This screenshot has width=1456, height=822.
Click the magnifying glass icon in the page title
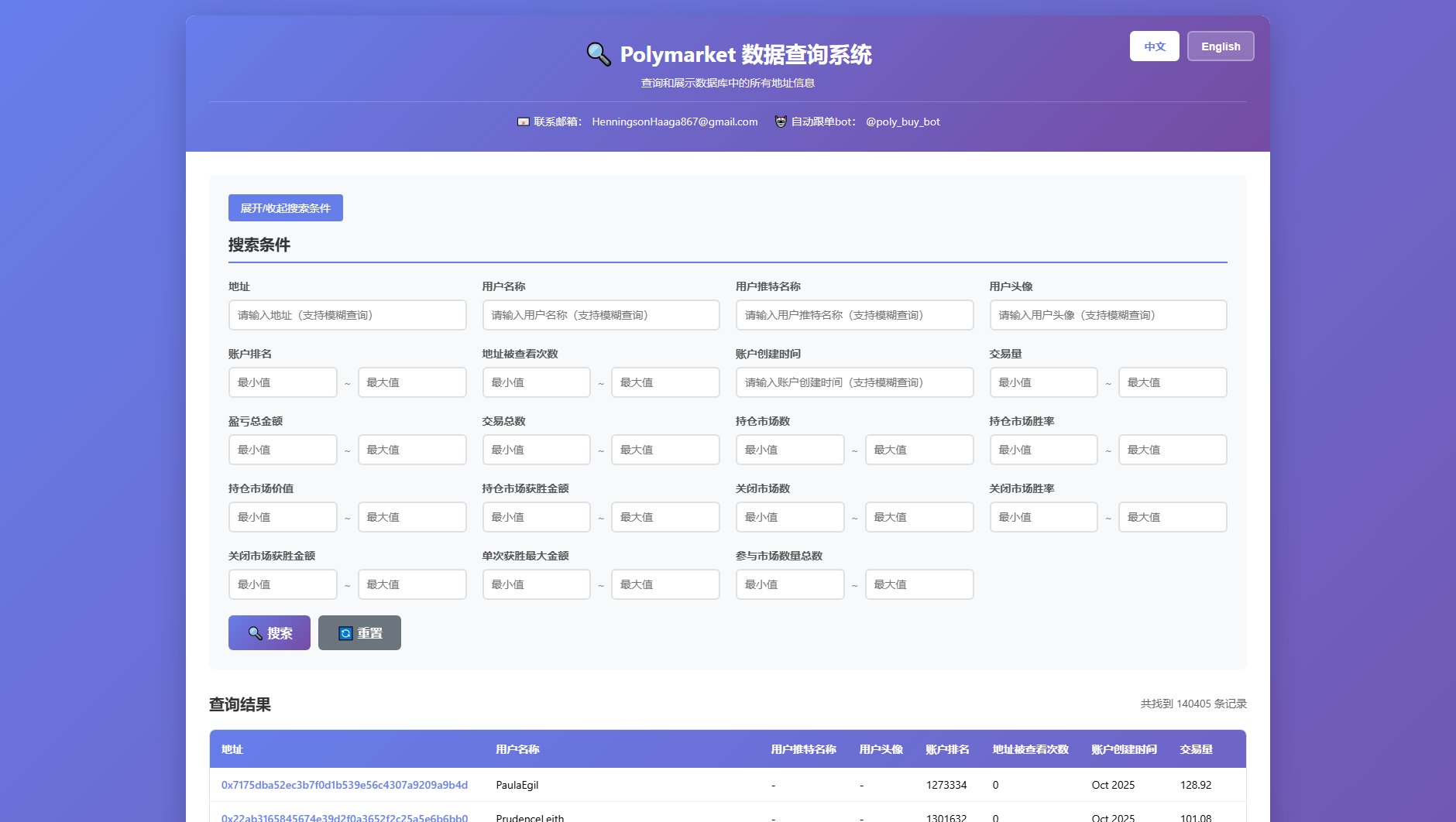(596, 53)
